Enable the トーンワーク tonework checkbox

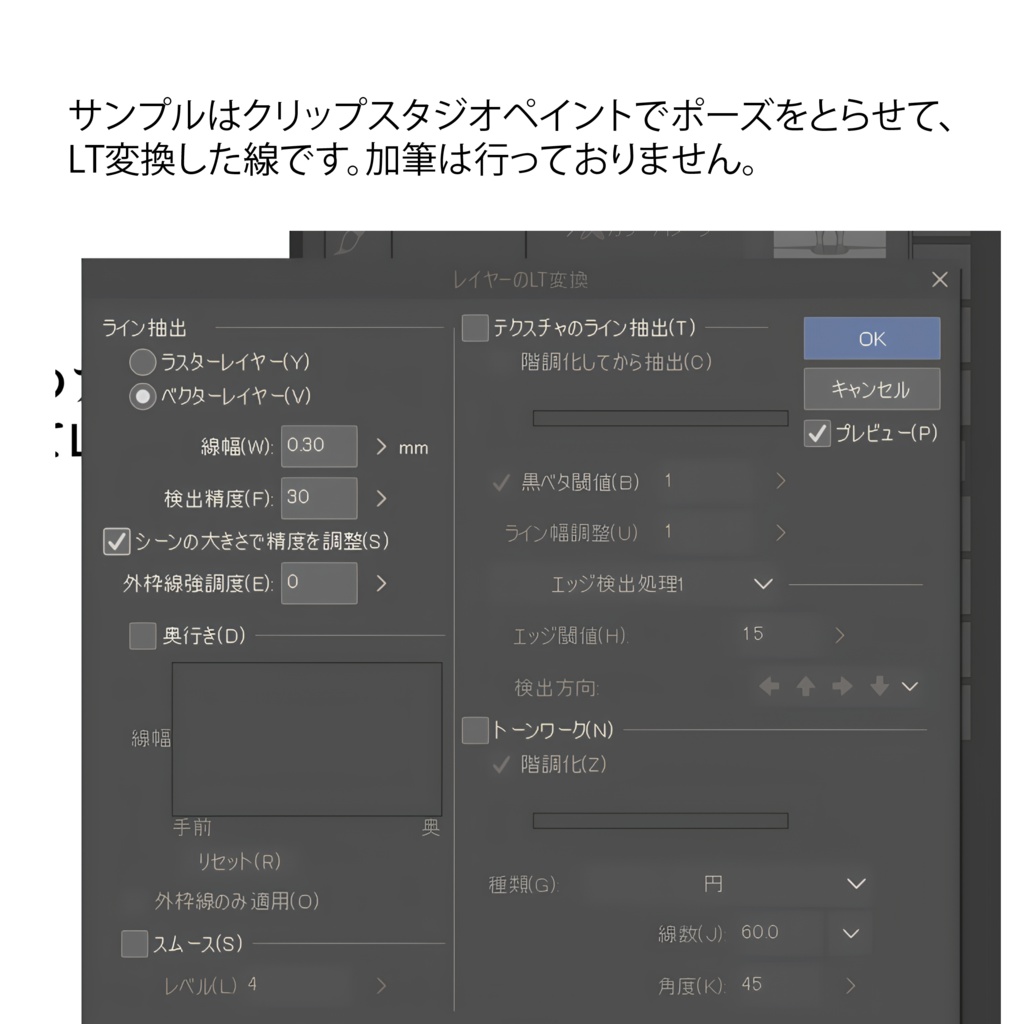pos(474,731)
